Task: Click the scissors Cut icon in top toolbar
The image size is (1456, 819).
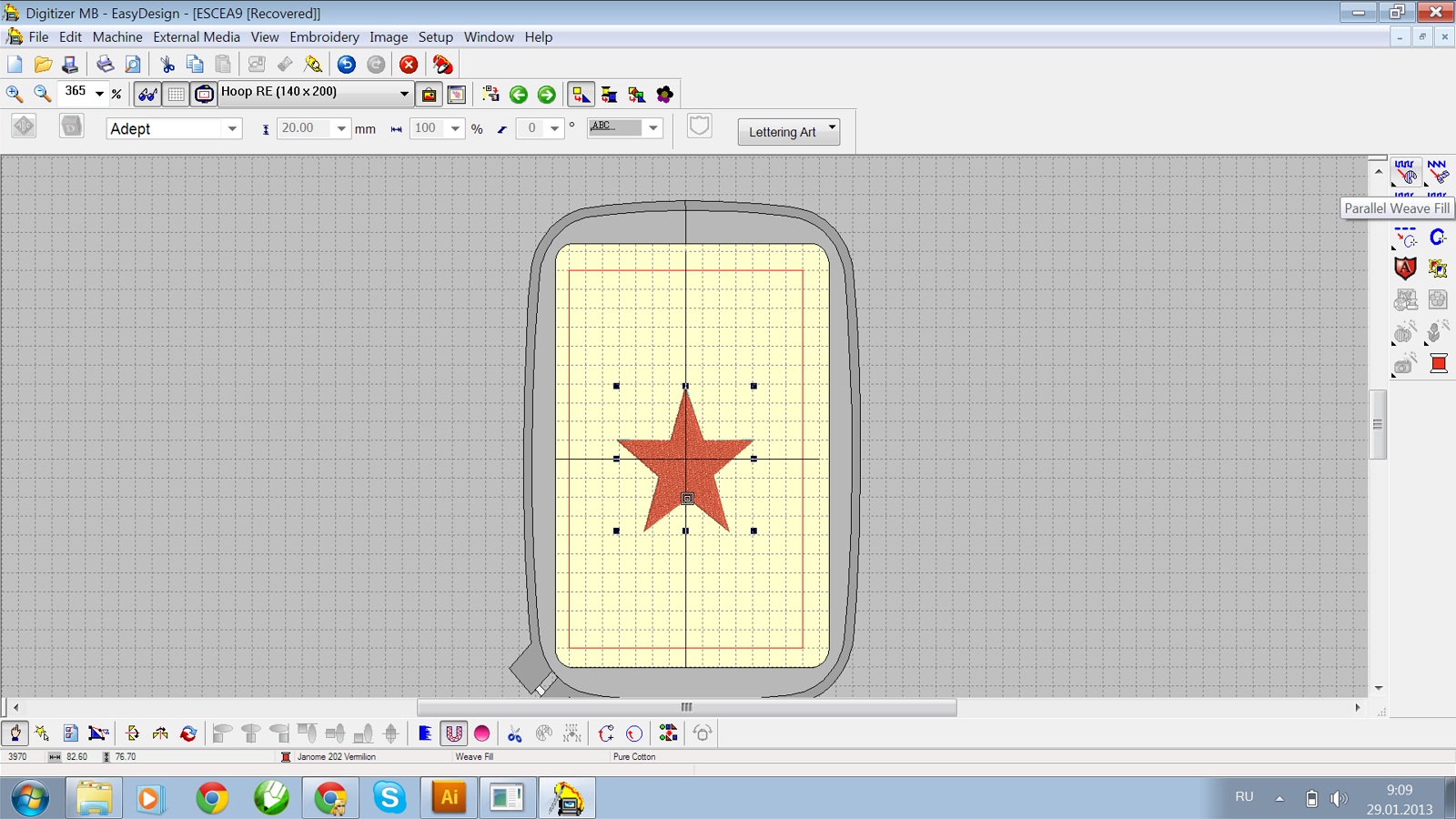Action: click(167, 65)
